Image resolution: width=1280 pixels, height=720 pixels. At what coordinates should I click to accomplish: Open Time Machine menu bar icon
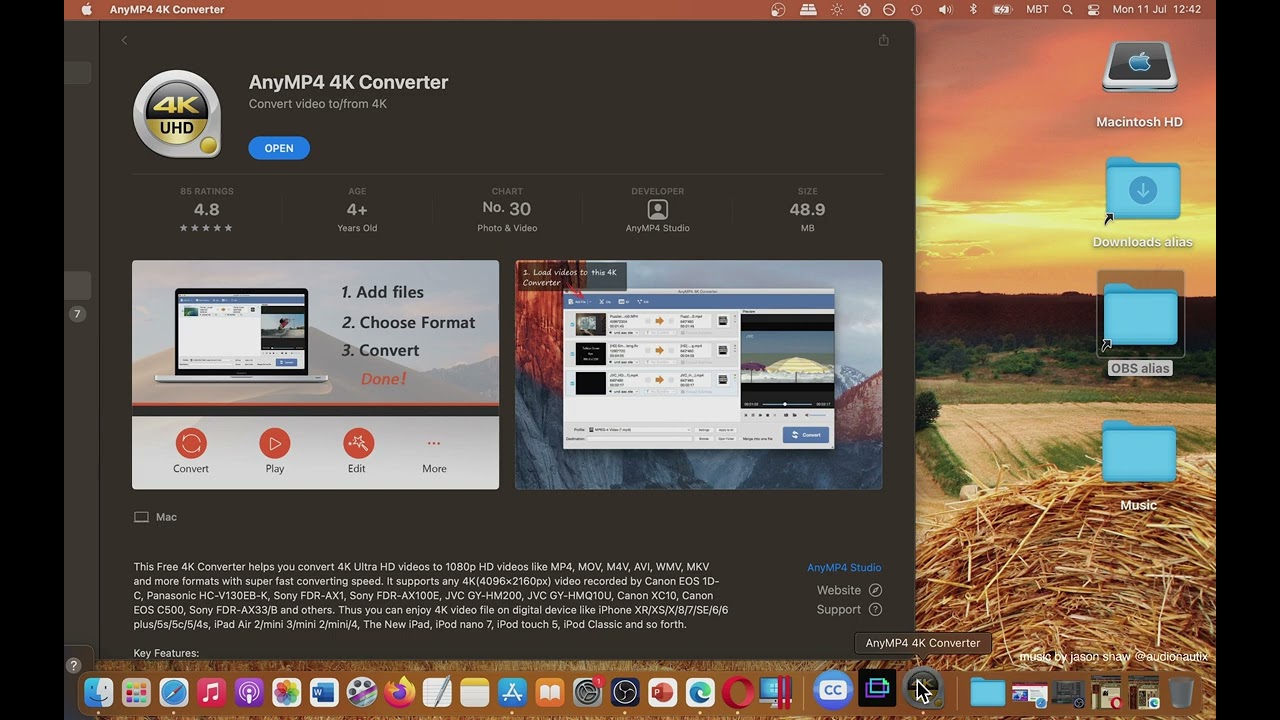pos(916,9)
